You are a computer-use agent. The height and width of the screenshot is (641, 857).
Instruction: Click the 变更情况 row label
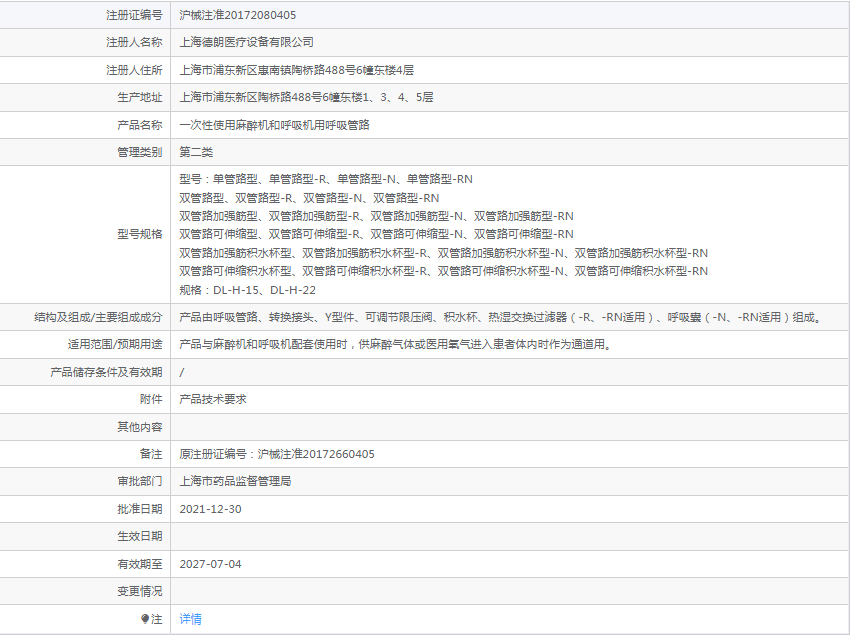pyautogui.click(x=139, y=591)
